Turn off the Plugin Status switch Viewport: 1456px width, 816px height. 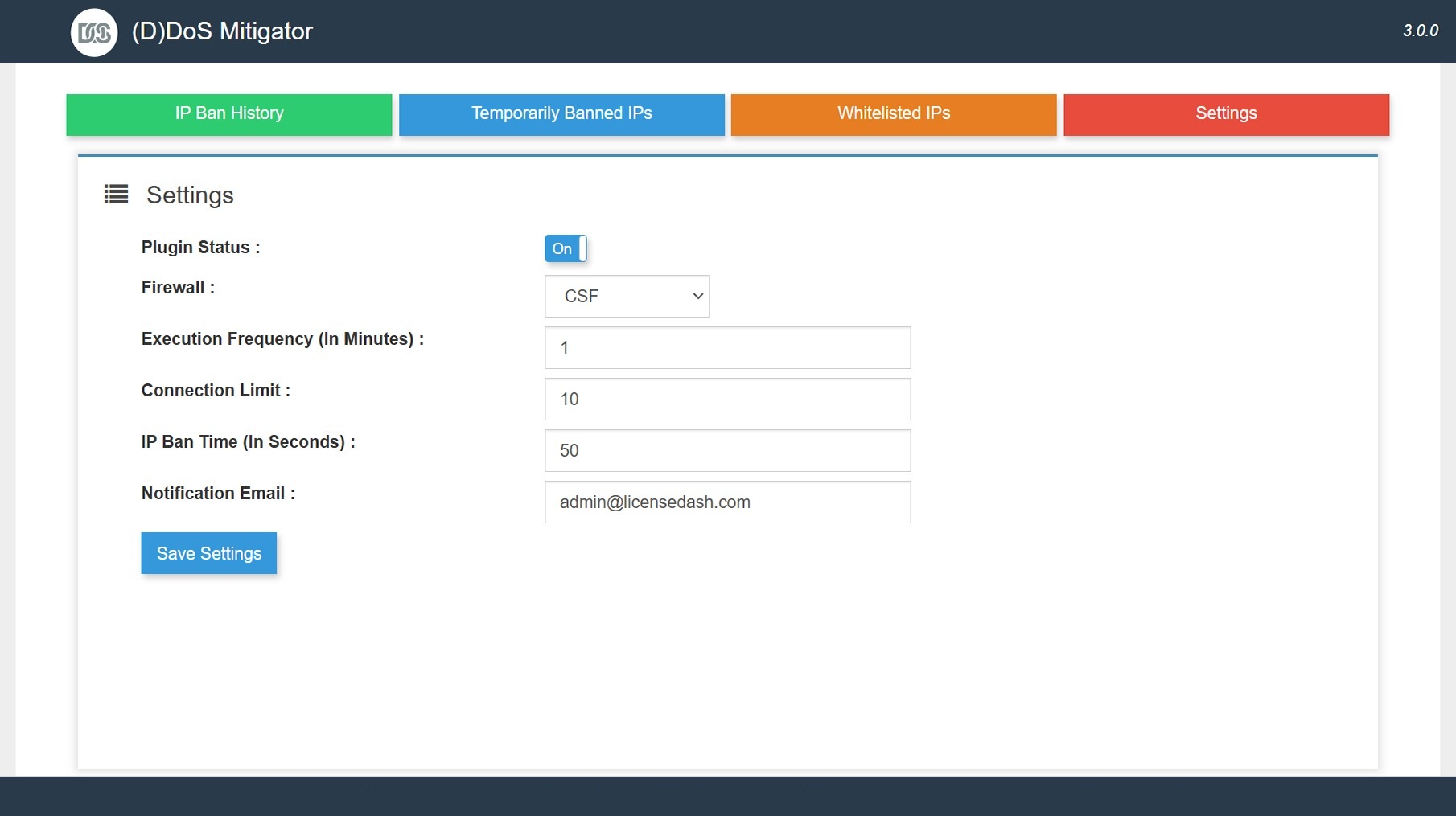point(566,248)
